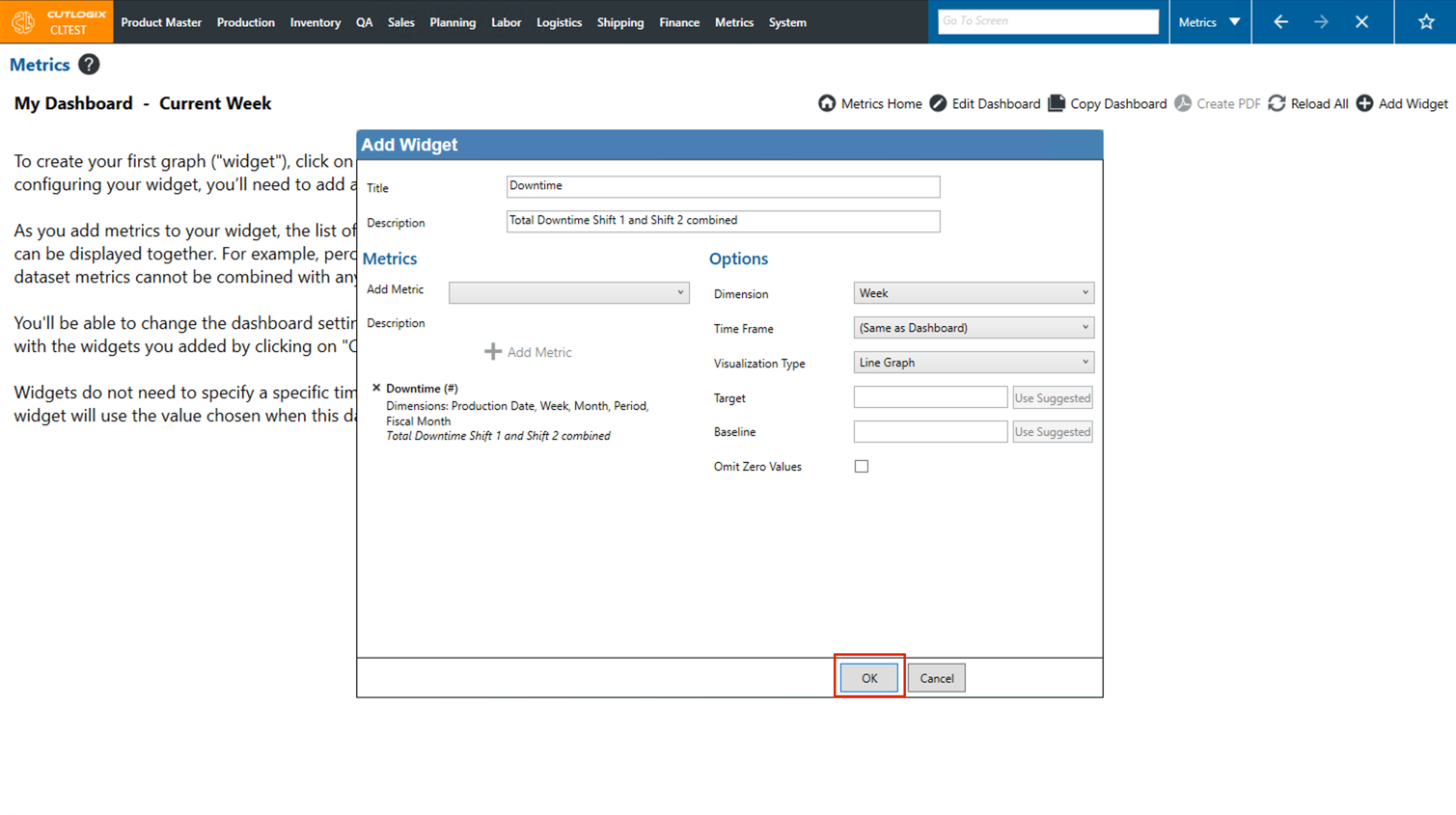Open the Visualization Type dropdown

click(973, 363)
